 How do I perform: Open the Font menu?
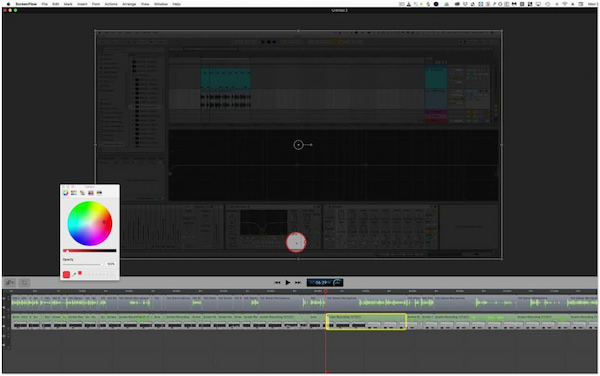point(96,4)
